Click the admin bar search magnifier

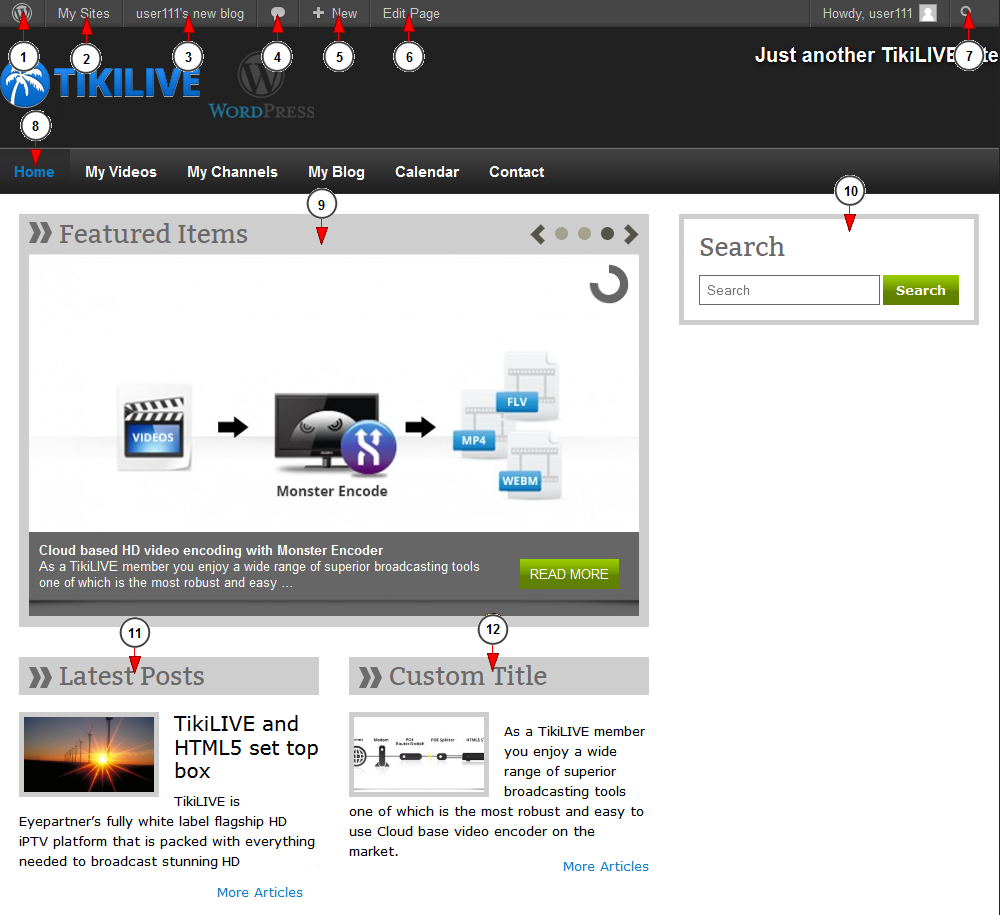coord(967,13)
